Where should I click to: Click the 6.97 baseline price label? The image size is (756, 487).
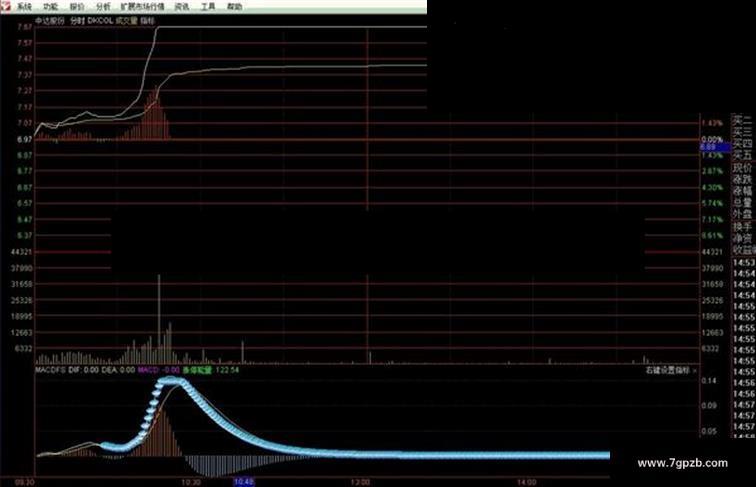coord(25,139)
